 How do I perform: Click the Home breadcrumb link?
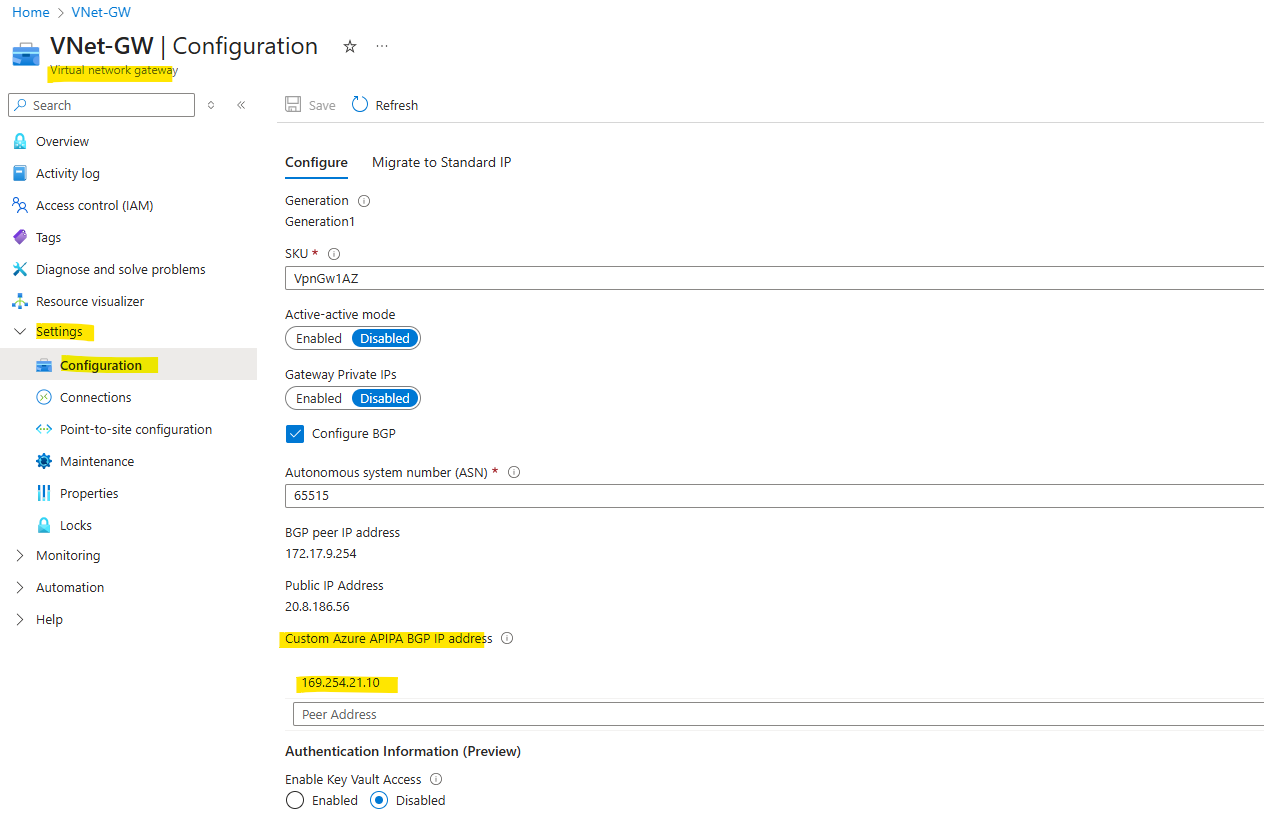click(30, 12)
